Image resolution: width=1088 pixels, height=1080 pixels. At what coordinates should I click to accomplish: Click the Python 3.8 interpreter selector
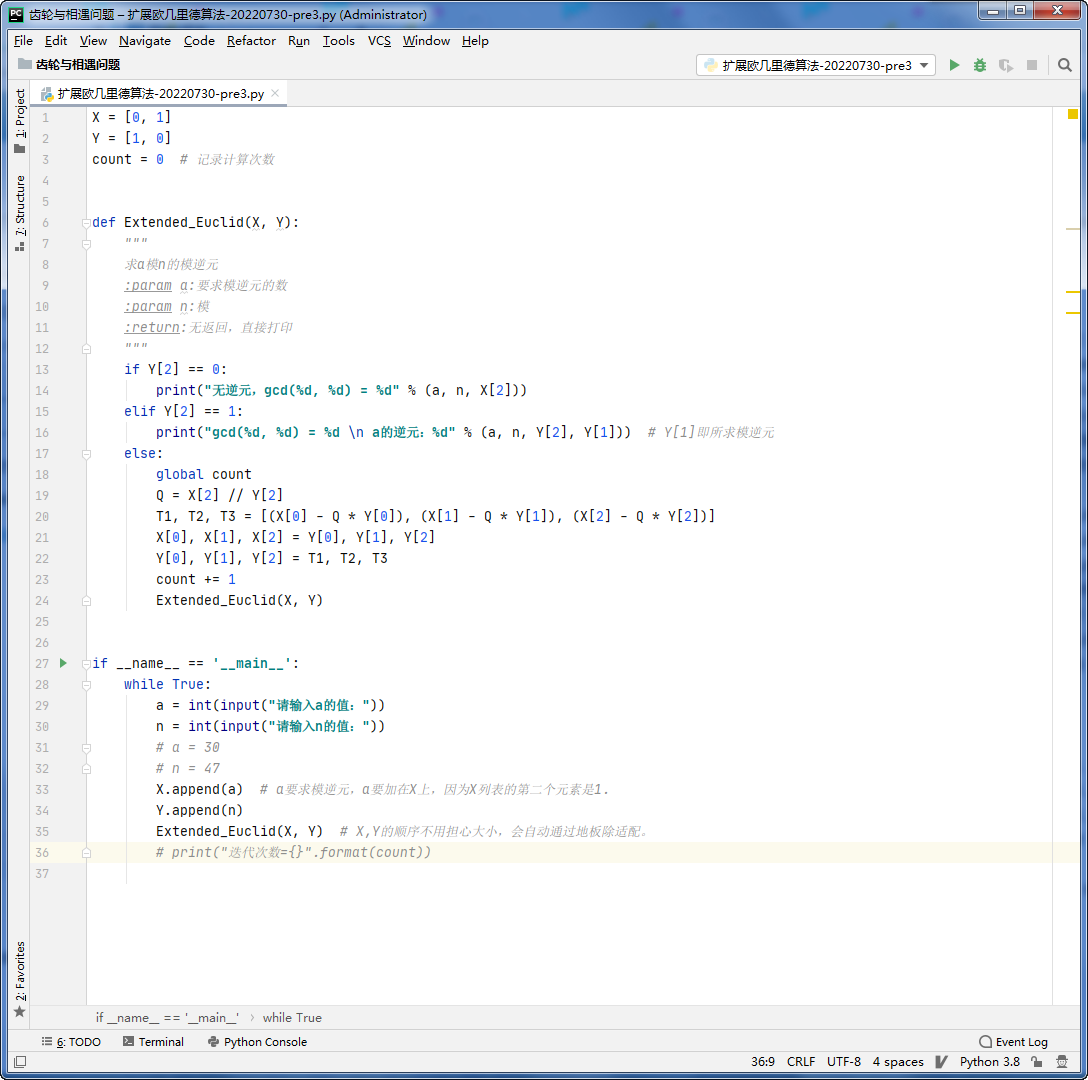[989, 1062]
